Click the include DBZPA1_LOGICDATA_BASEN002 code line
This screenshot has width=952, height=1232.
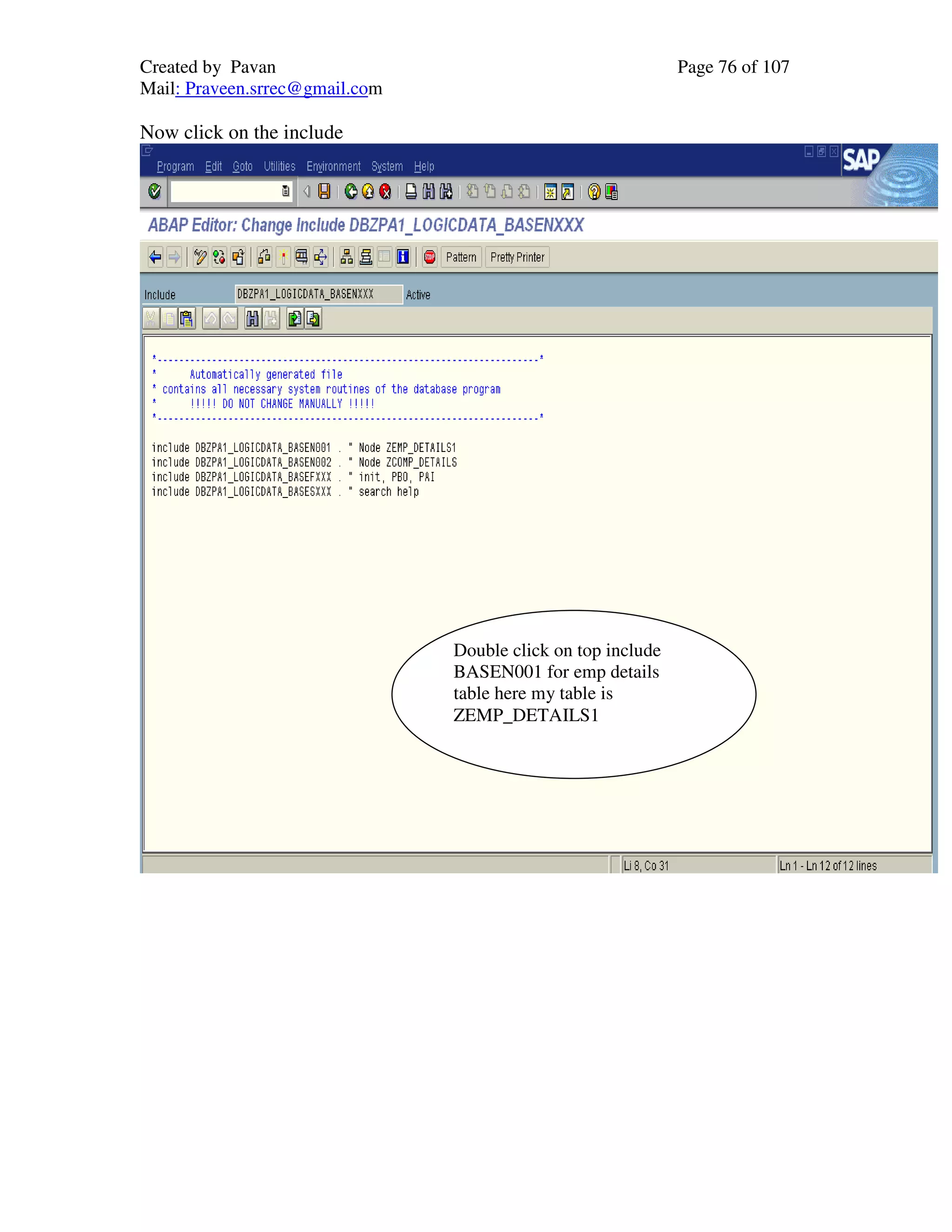pyautogui.click(x=304, y=463)
